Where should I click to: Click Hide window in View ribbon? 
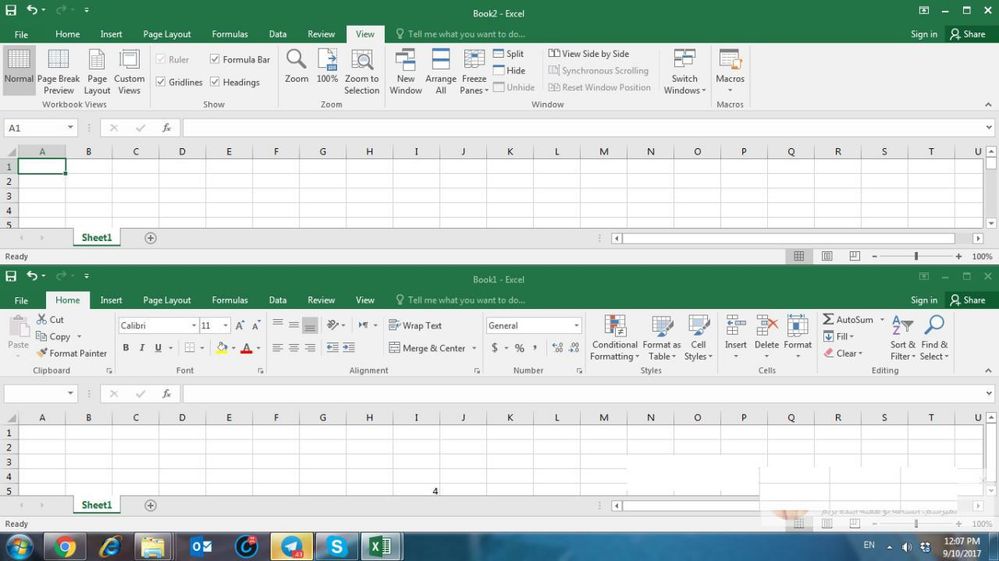(x=509, y=71)
